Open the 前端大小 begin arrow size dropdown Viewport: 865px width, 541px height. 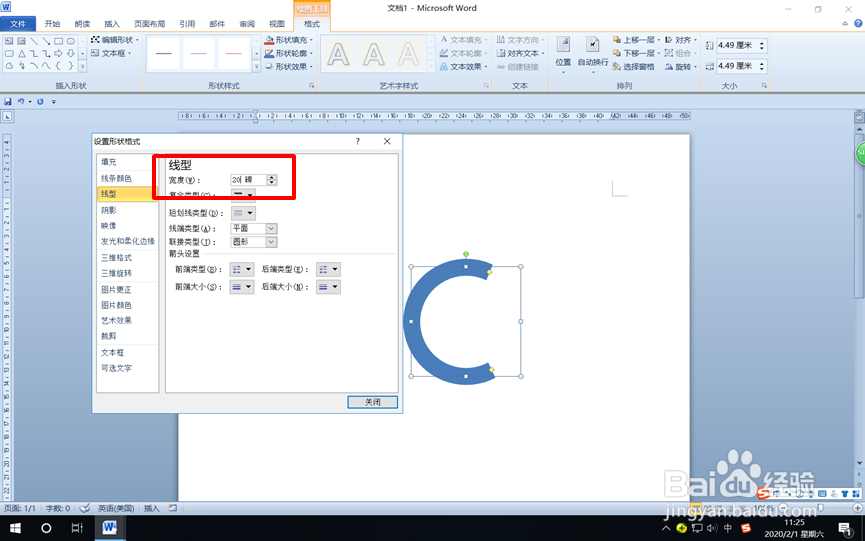pos(242,287)
